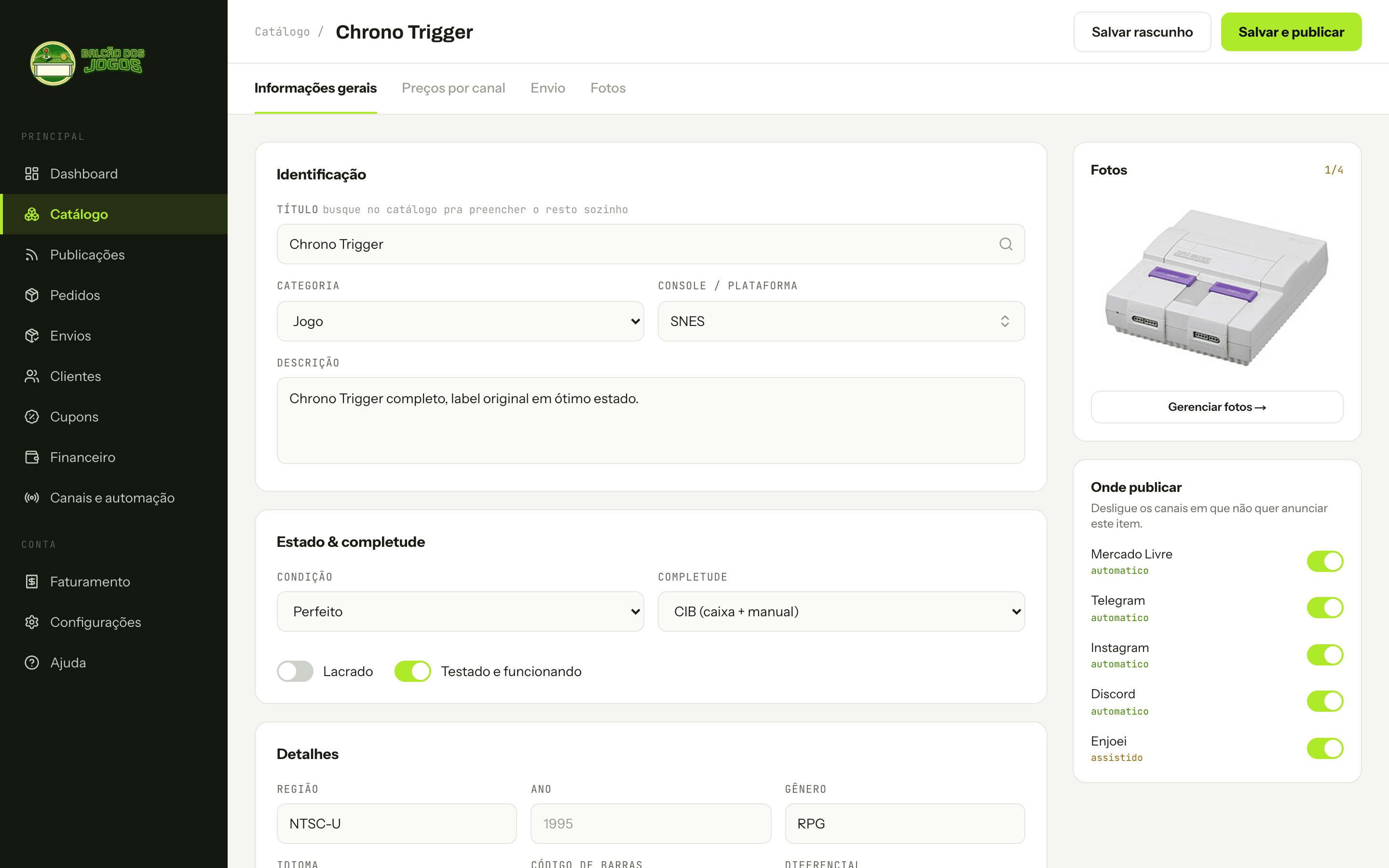Click the Catálogo blocks icon
Screen dimensions: 1389x868
31,214
